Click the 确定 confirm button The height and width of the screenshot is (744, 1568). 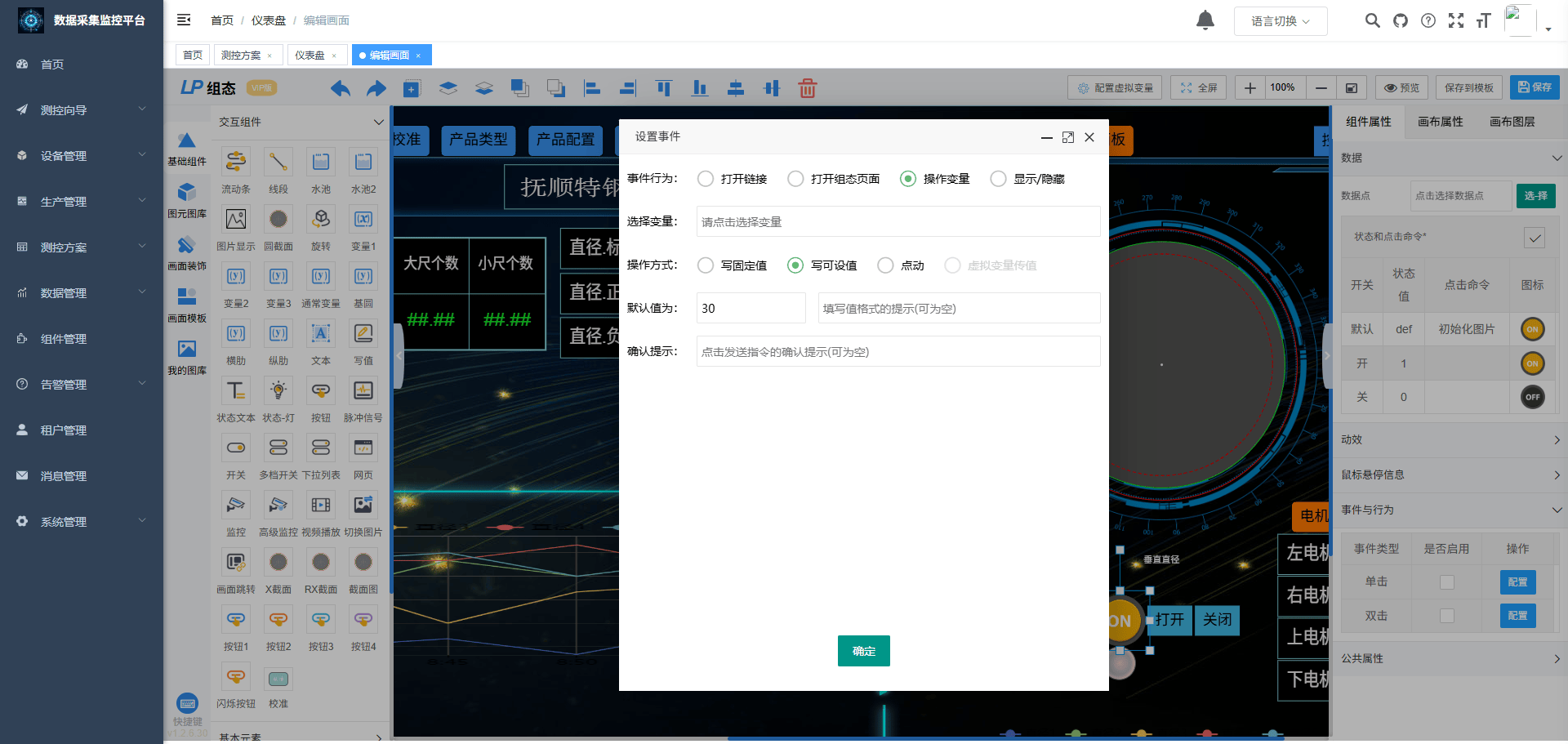(x=863, y=651)
